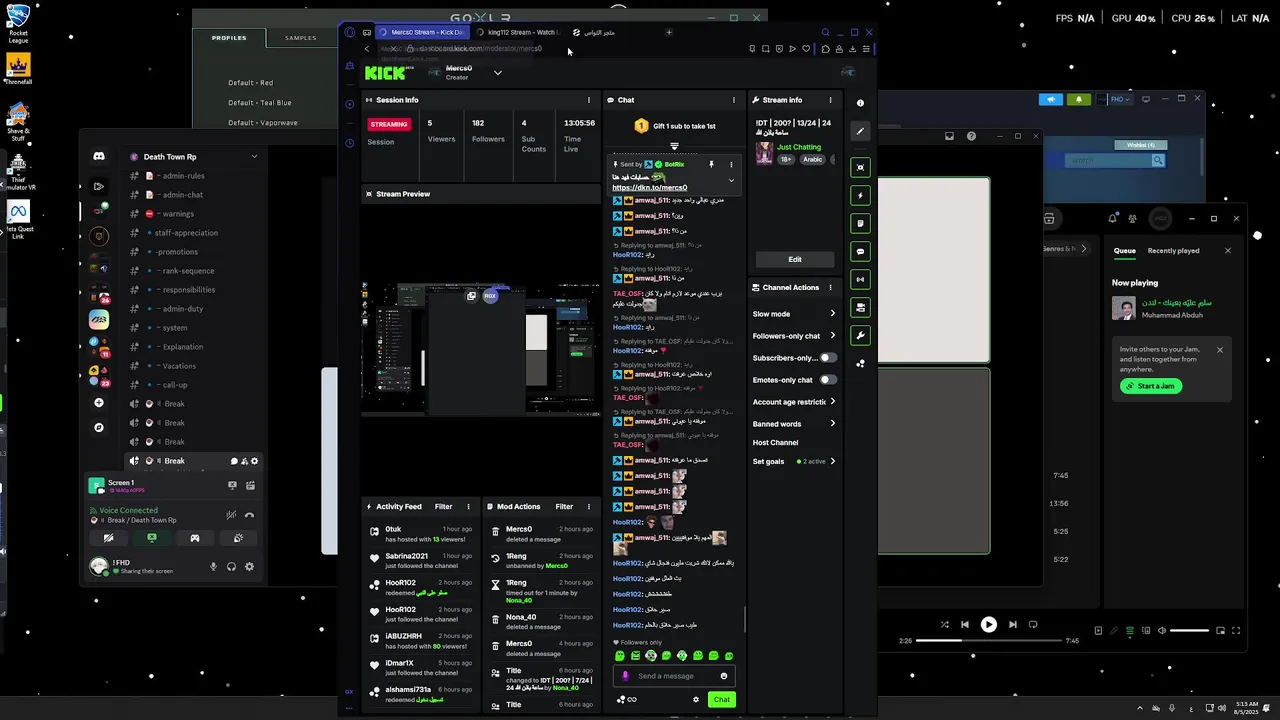Switch to king112 Stream browser tab
The width and height of the screenshot is (1280, 720).
pyautogui.click(x=519, y=32)
